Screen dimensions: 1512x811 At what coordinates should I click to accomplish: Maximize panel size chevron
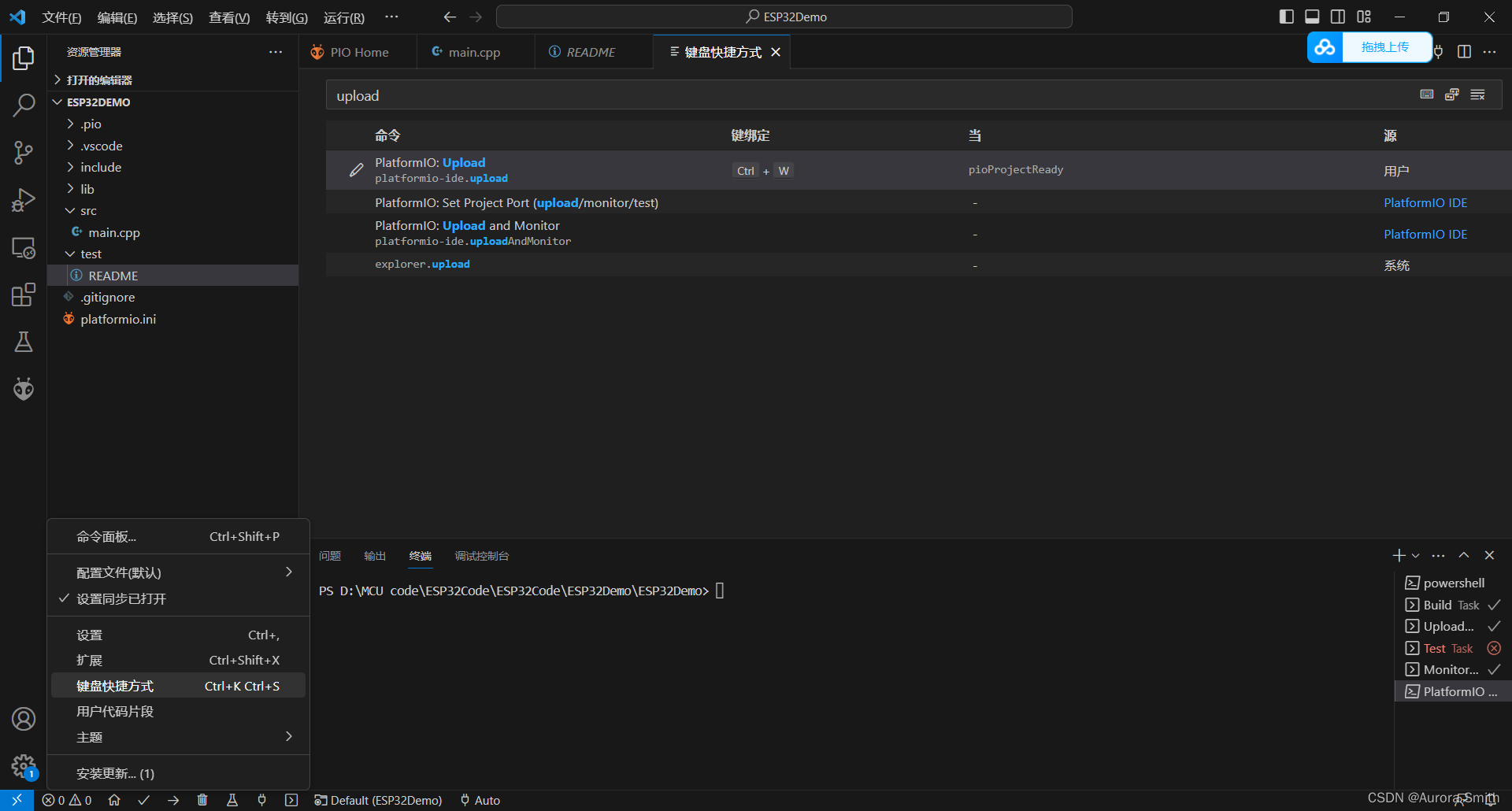pyautogui.click(x=1464, y=555)
